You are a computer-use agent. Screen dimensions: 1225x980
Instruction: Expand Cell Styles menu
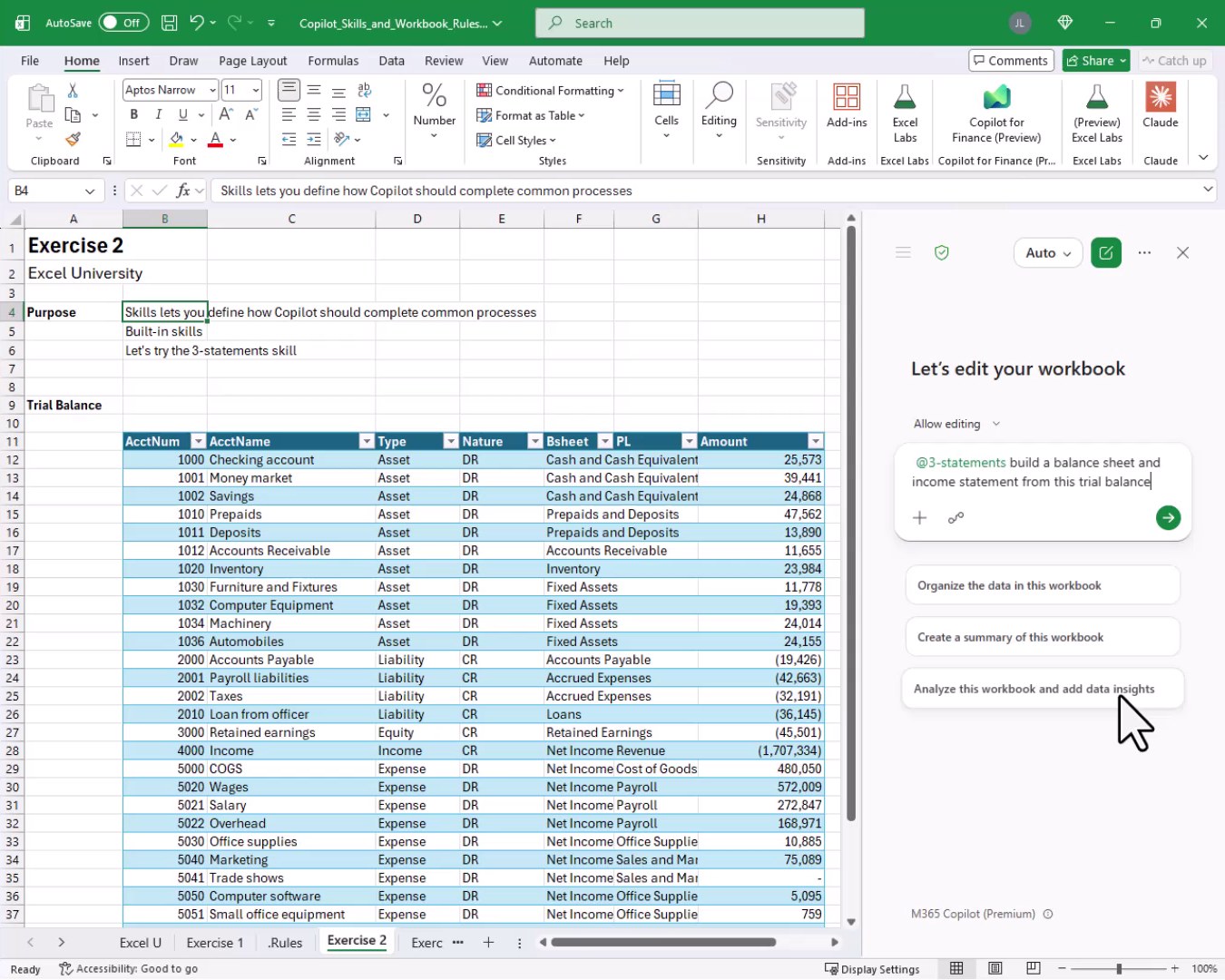coord(516,140)
